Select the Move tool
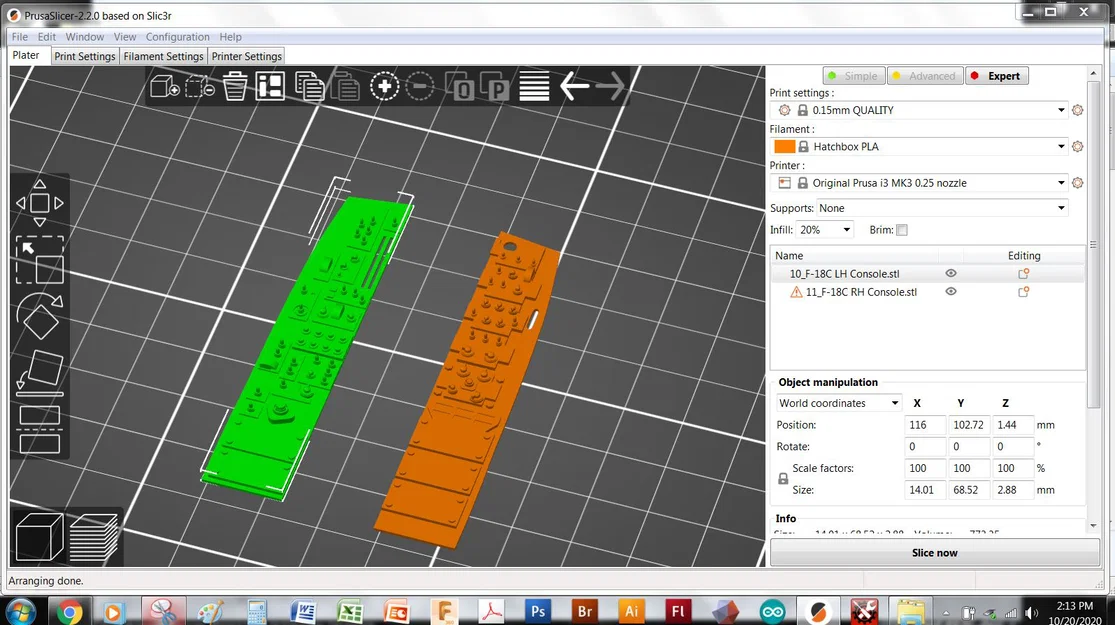The width and height of the screenshot is (1115, 625). [x=40, y=203]
